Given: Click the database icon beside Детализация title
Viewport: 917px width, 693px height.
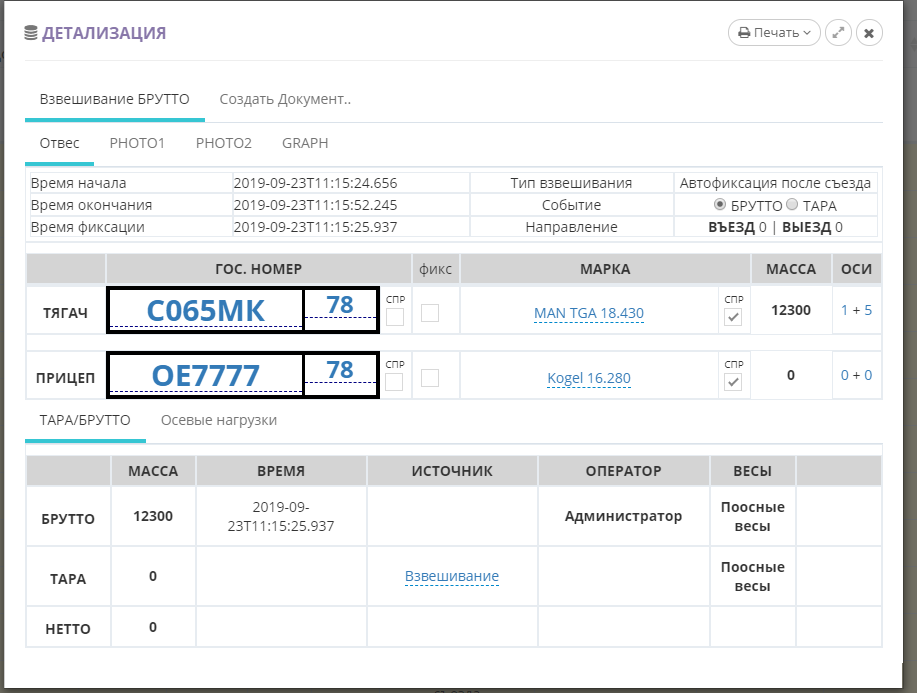Looking at the screenshot, I should tap(30, 33).
